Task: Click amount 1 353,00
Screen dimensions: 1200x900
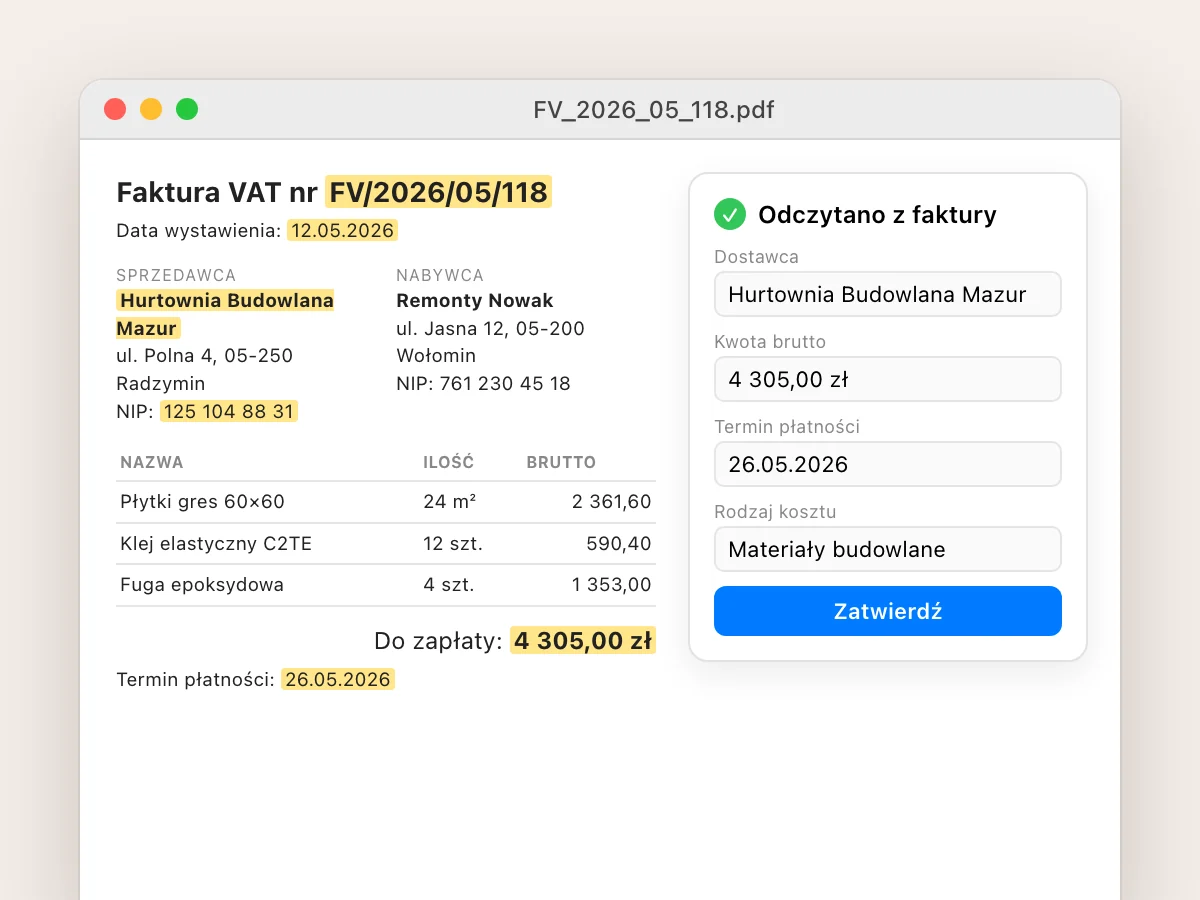Action: [612, 585]
